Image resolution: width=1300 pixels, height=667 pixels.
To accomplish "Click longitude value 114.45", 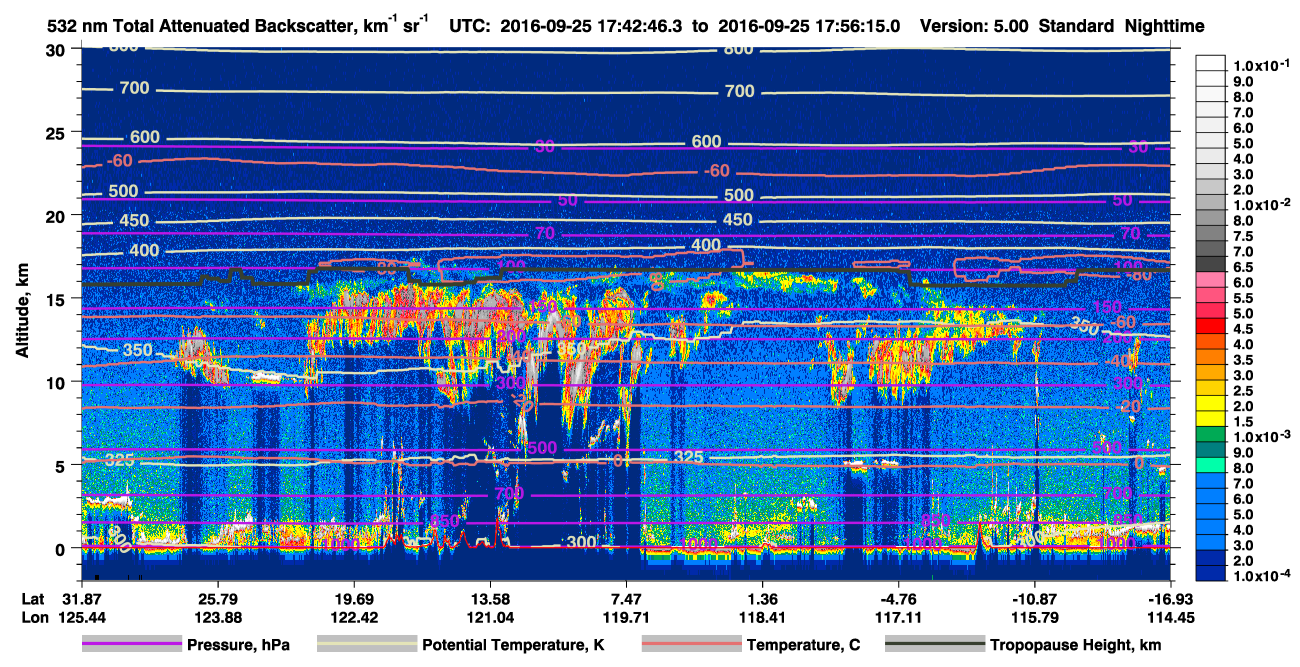I will [1170, 616].
